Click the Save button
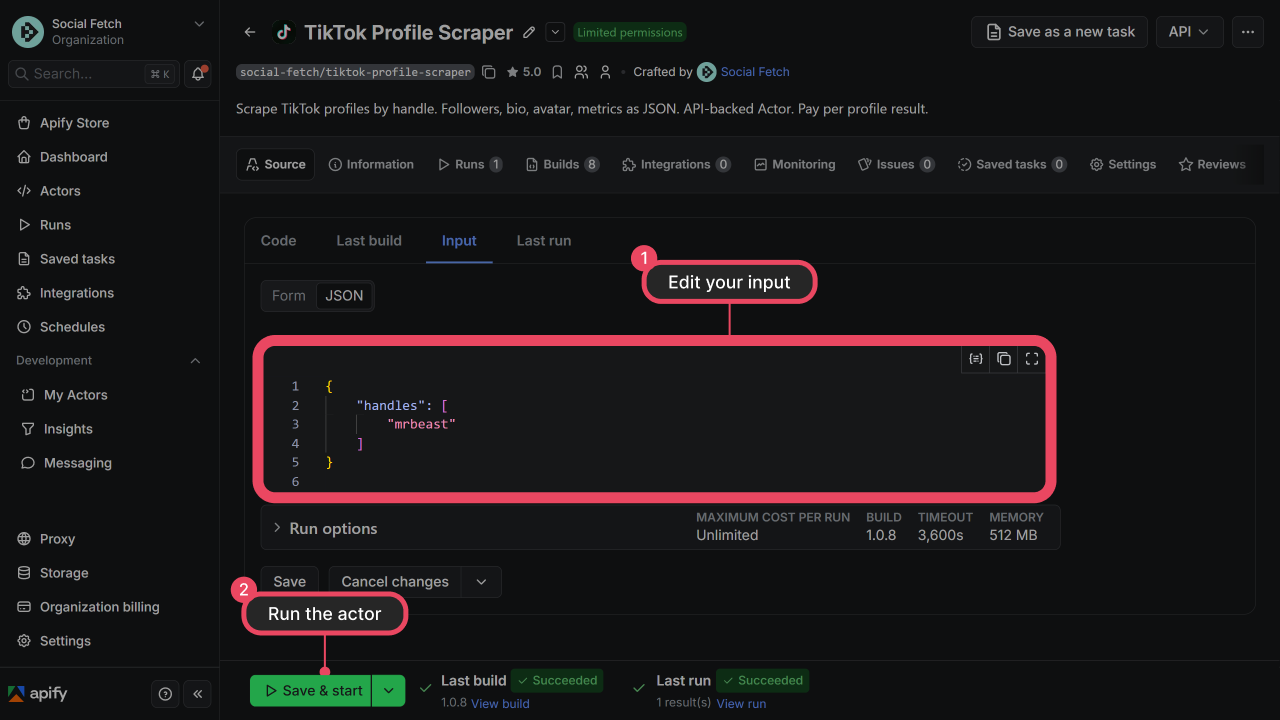1280x720 pixels. pyautogui.click(x=290, y=582)
